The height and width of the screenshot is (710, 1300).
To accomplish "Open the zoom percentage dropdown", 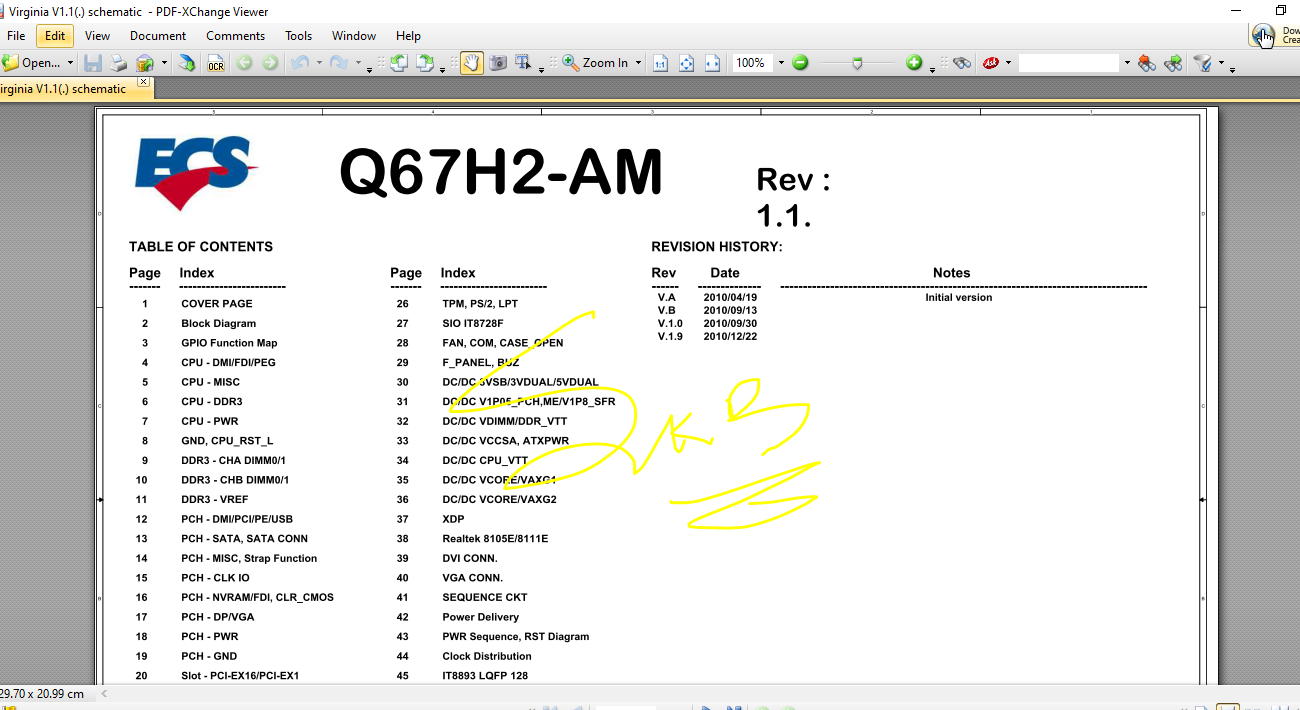I will 781,63.
